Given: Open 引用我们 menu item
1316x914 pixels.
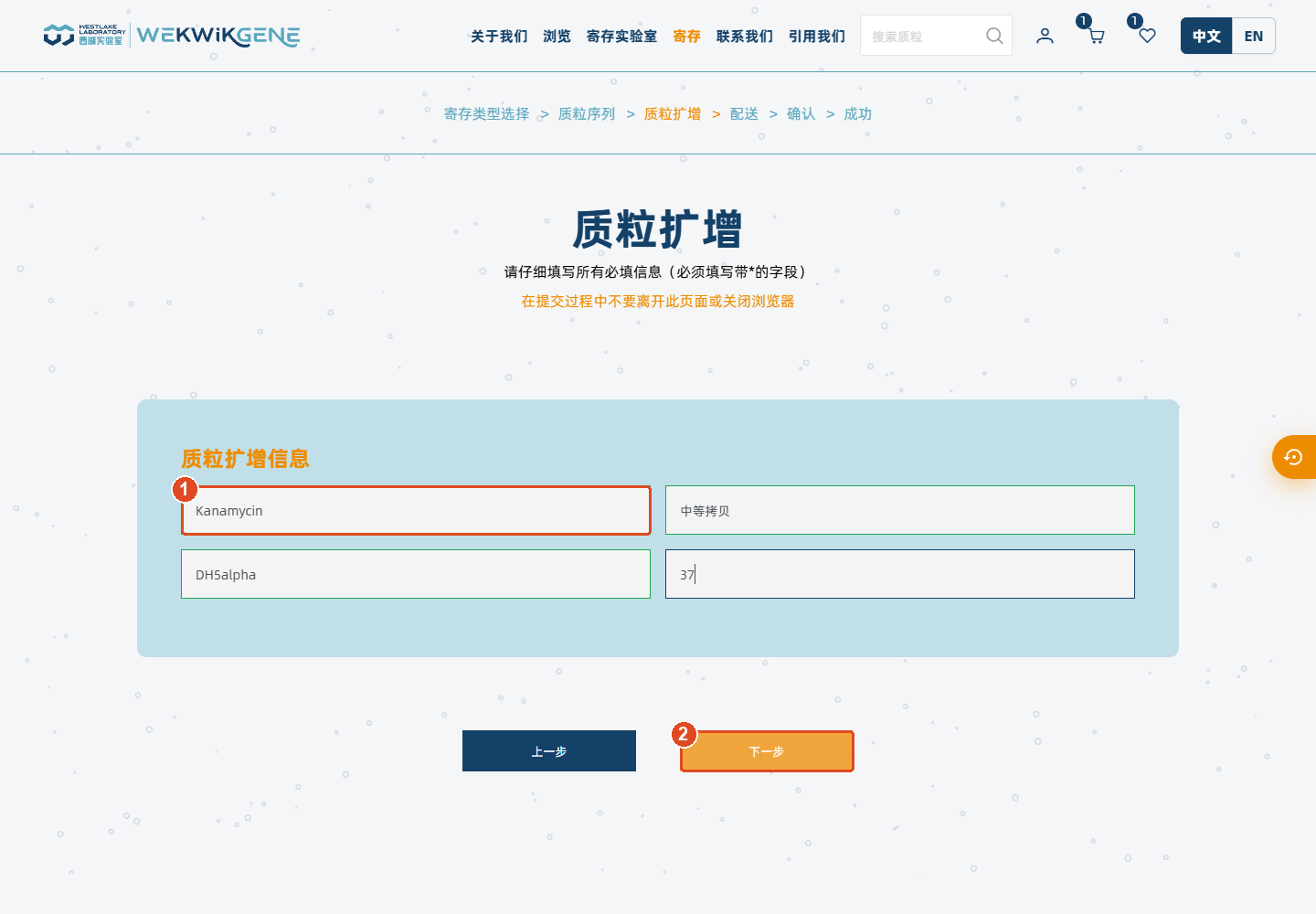Looking at the screenshot, I should tap(817, 36).
